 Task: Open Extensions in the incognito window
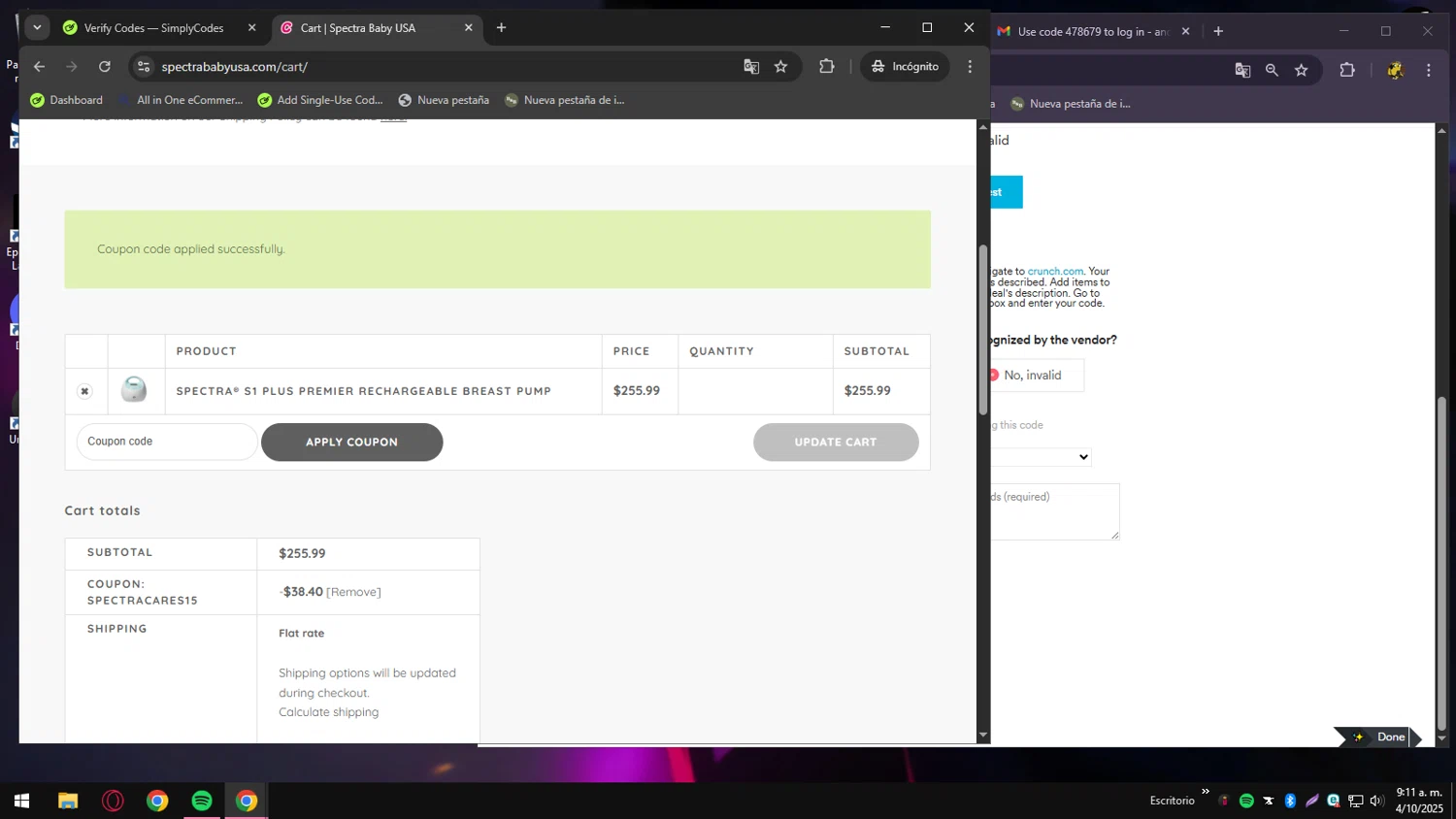point(827,67)
